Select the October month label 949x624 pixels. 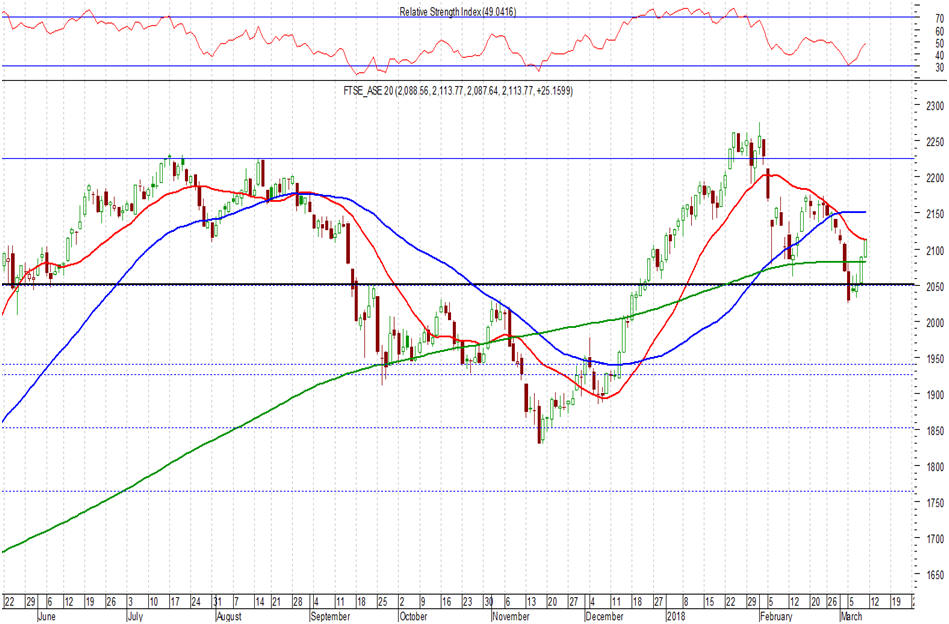tap(413, 616)
